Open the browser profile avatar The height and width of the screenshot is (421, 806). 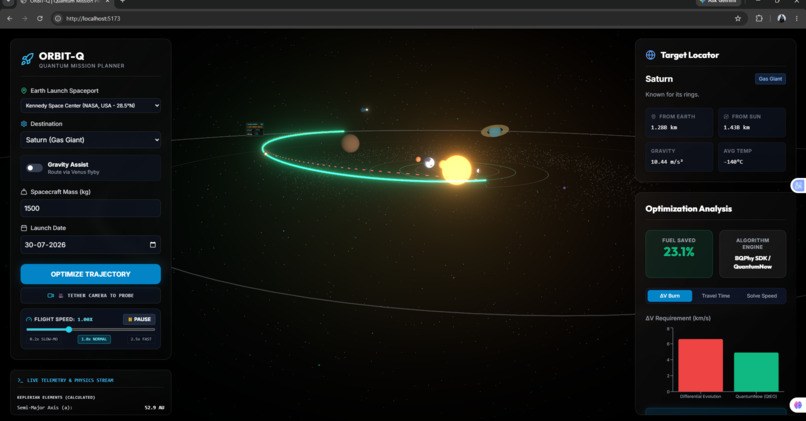click(x=781, y=19)
